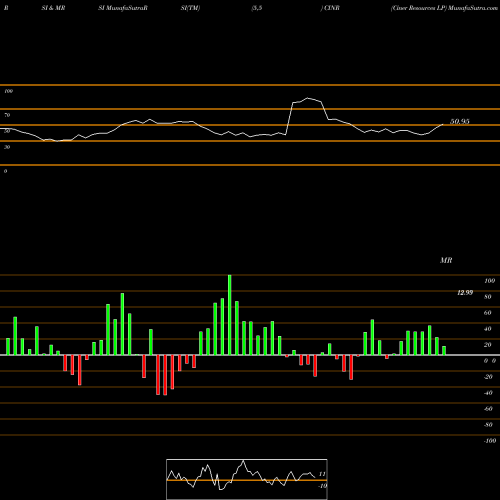Click the SI(TM) header label
This screenshot has height=500, width=500.
[190, 8]
